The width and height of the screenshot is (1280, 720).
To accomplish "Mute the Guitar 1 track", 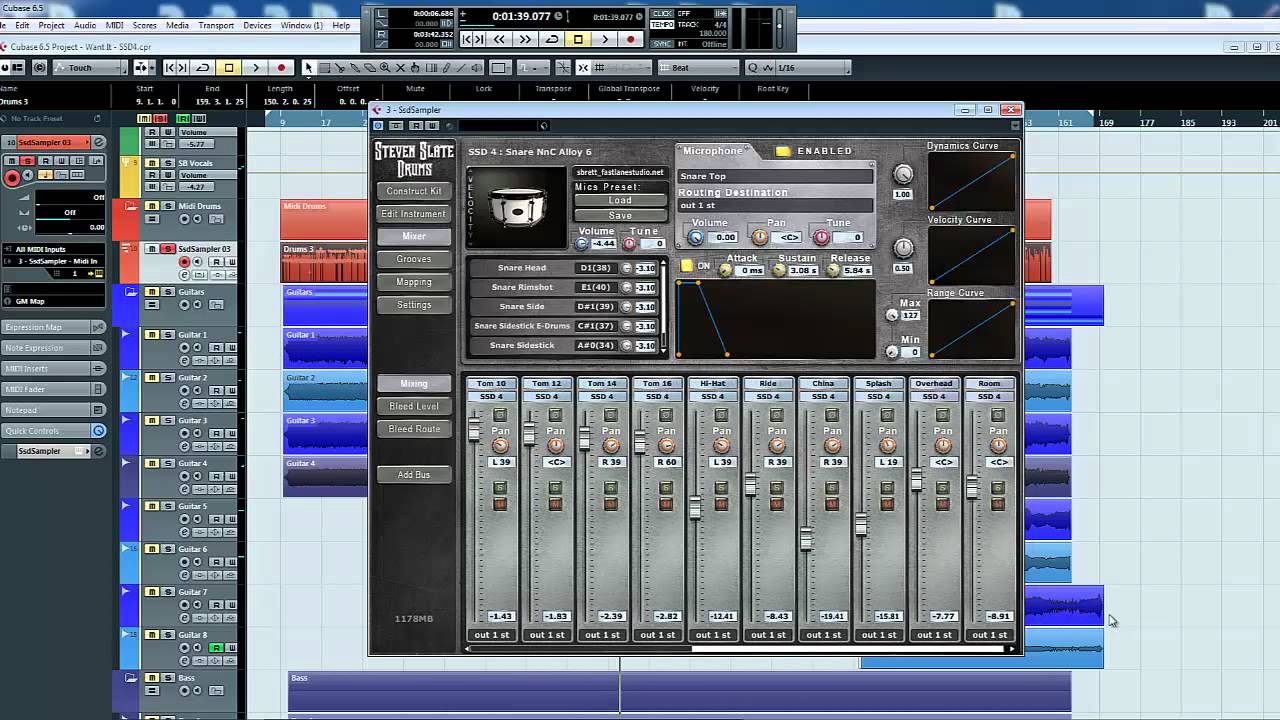I will tap(152, 335).
